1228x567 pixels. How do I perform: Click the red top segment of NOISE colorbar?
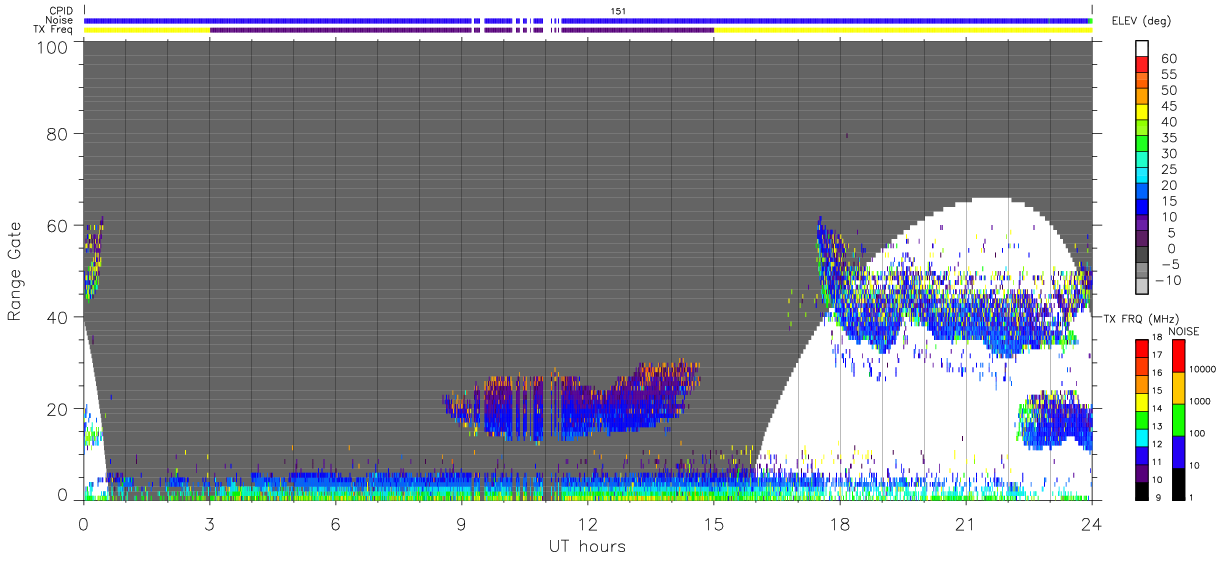pyautogui.click(x=1177, y=356)
